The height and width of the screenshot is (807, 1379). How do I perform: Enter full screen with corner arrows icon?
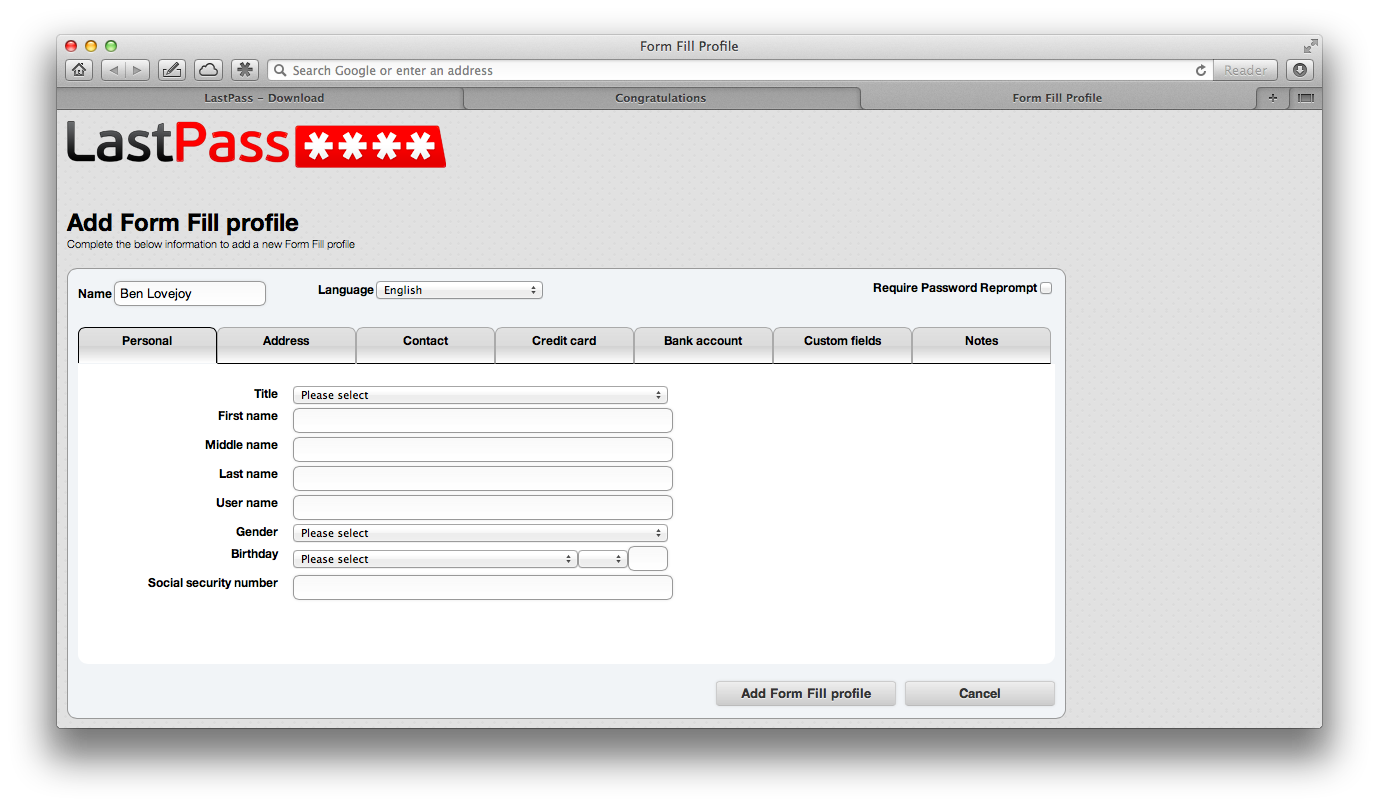(1310, 46)
